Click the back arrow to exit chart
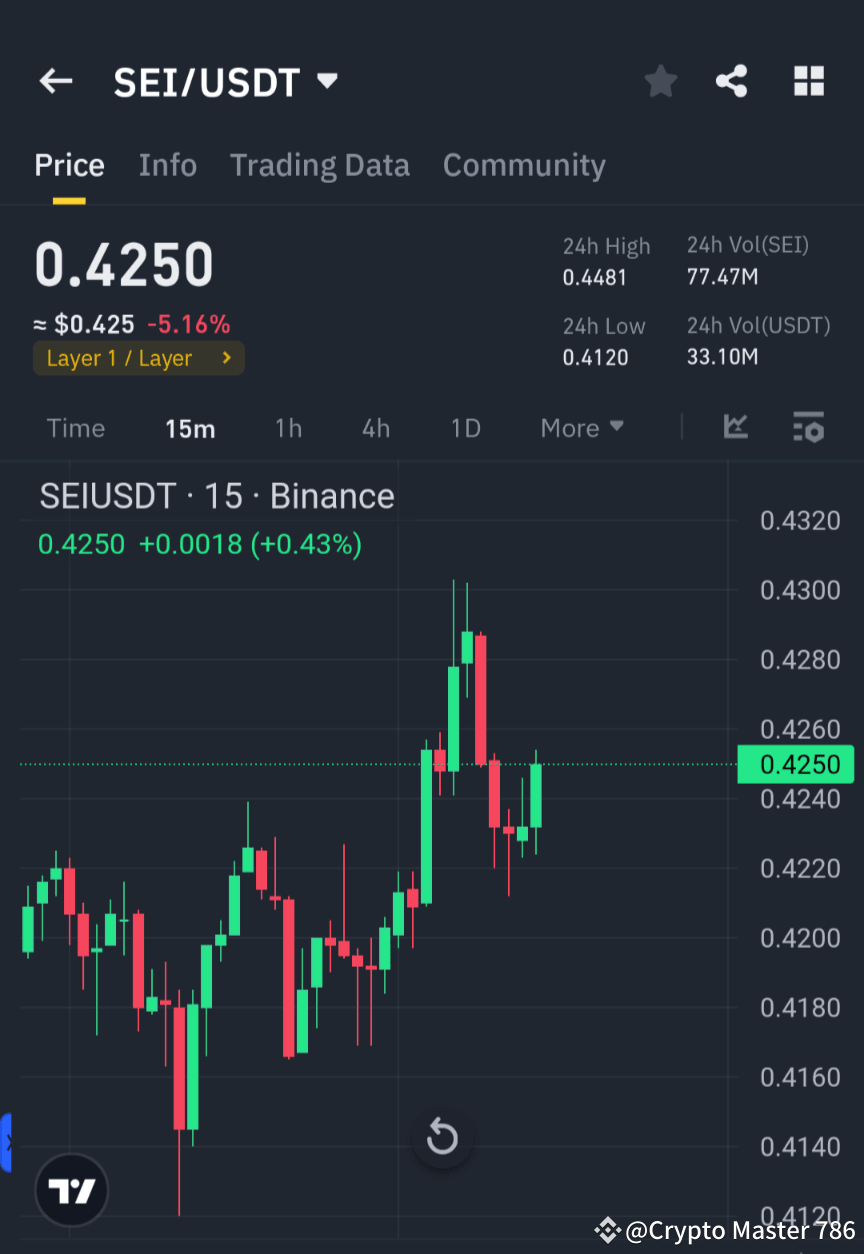864x1254 pixels. [55, 81]
